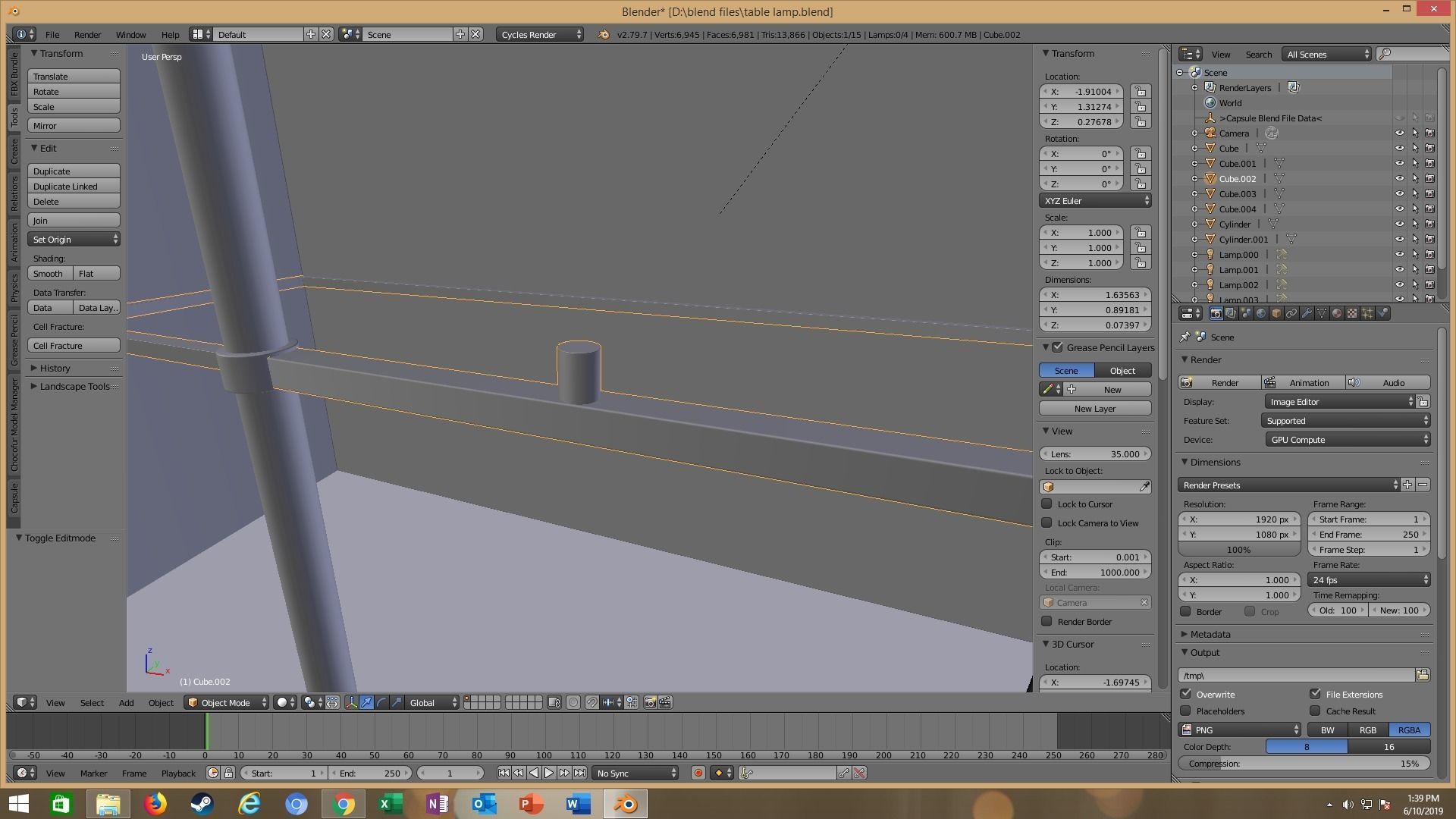Toggle the 3D manipulator widget icon
1456x819 pixels.
[x=352, y=703]
